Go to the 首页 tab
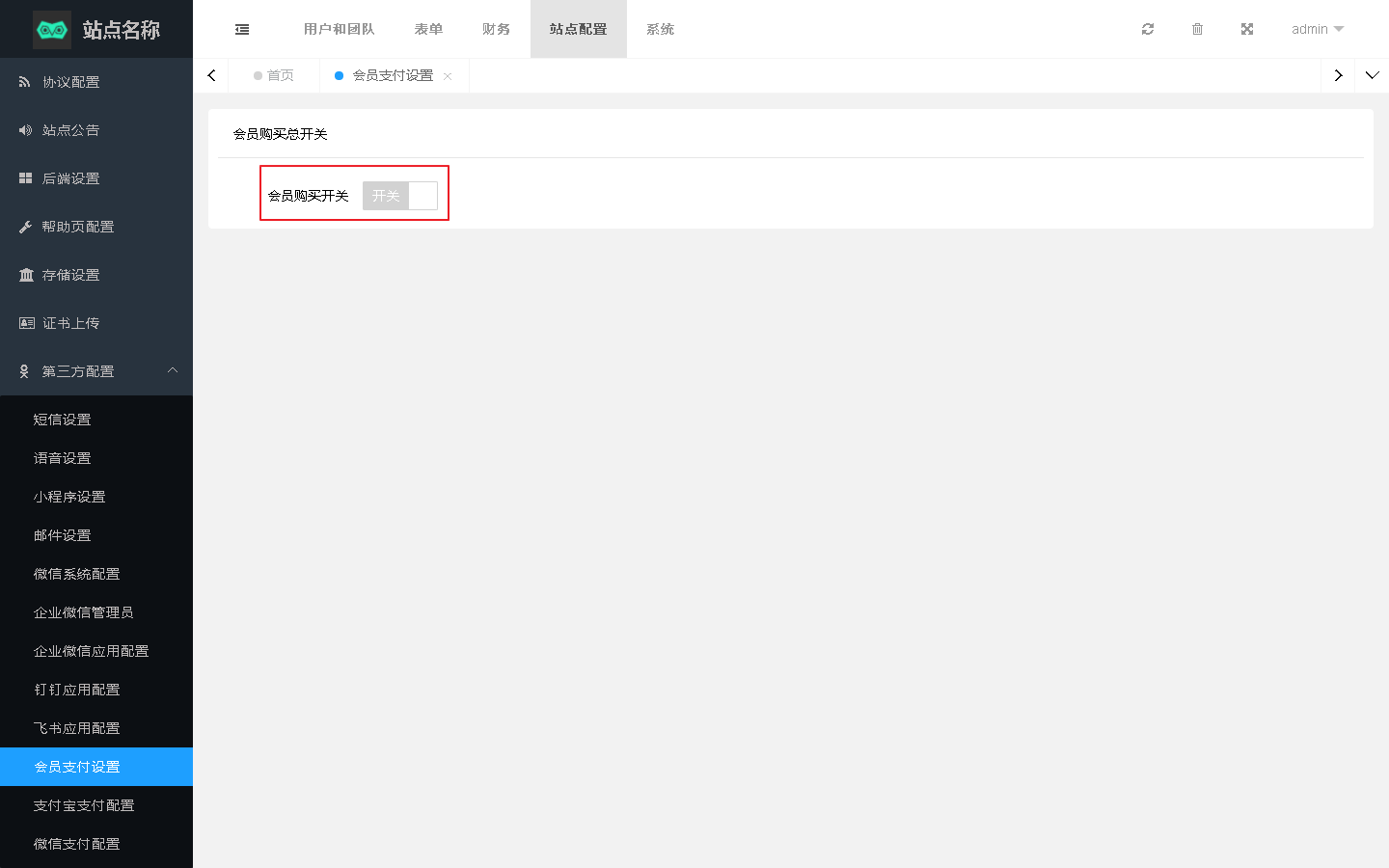 [x=274, y=75]
